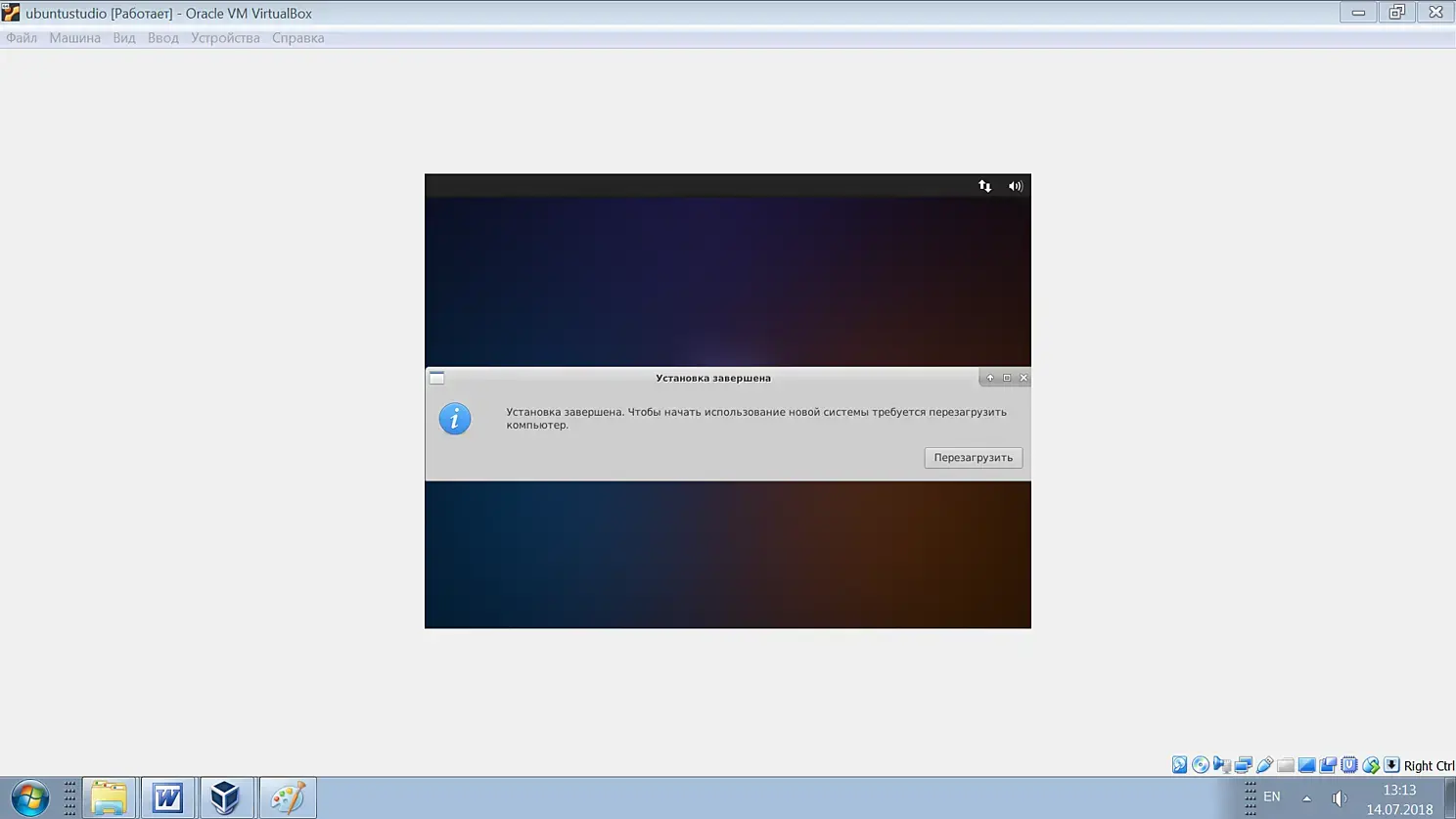1456x819 pixels.
Task: Roll up the Установка завершена dialog
Action: coord(990,378)
